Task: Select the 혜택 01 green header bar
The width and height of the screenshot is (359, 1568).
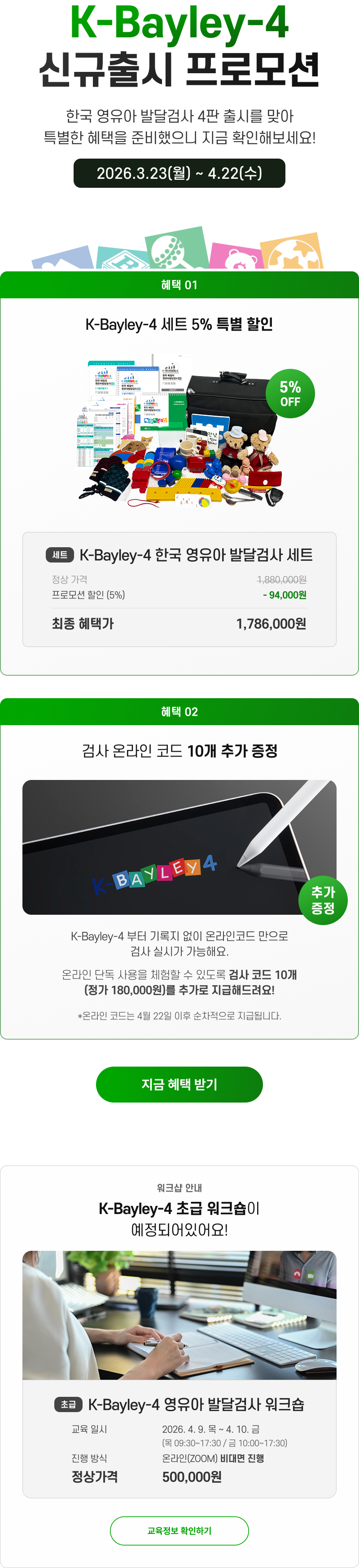Action: (x=179, y=284)
